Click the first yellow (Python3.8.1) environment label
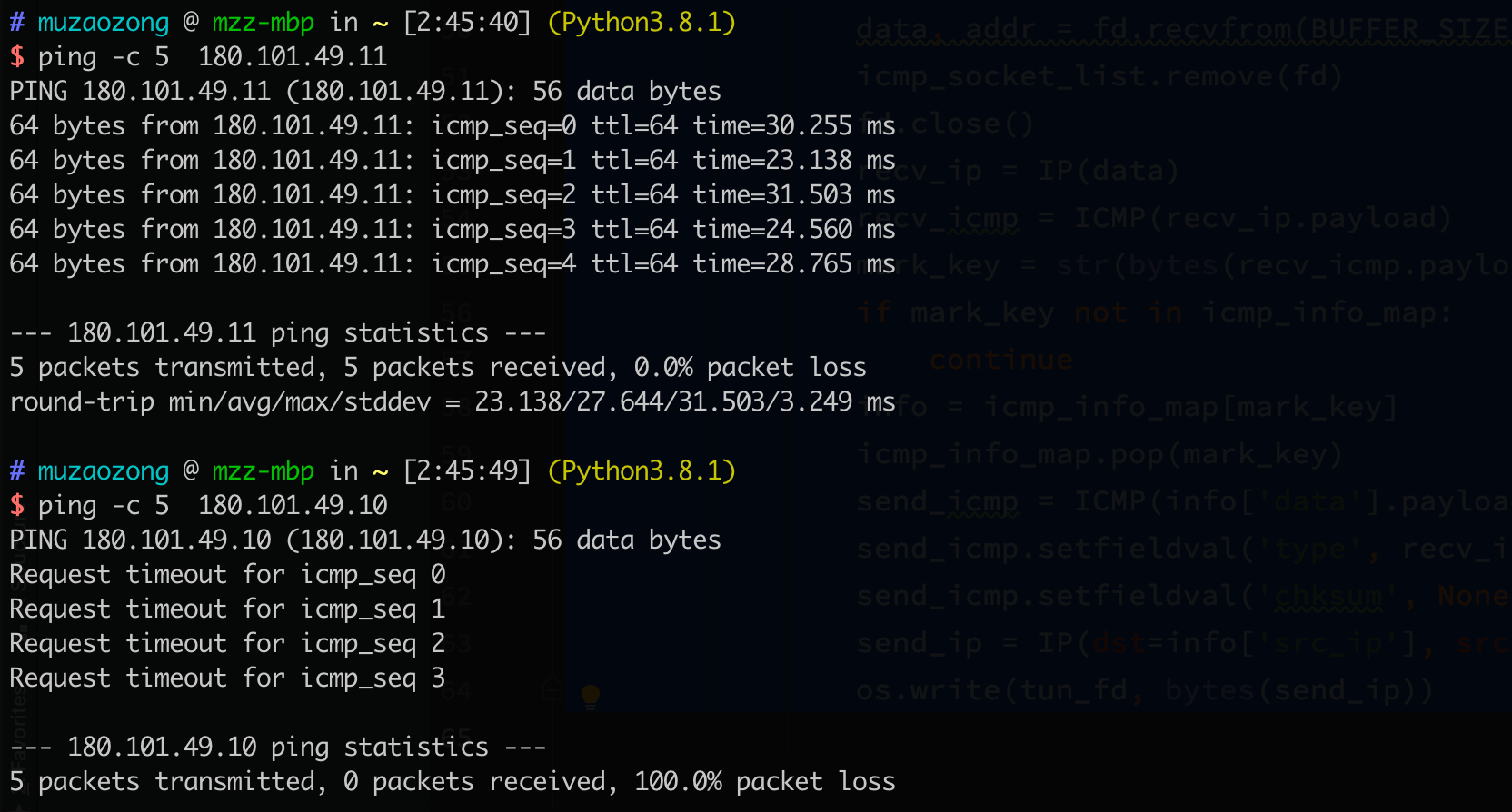 (642, 23)
